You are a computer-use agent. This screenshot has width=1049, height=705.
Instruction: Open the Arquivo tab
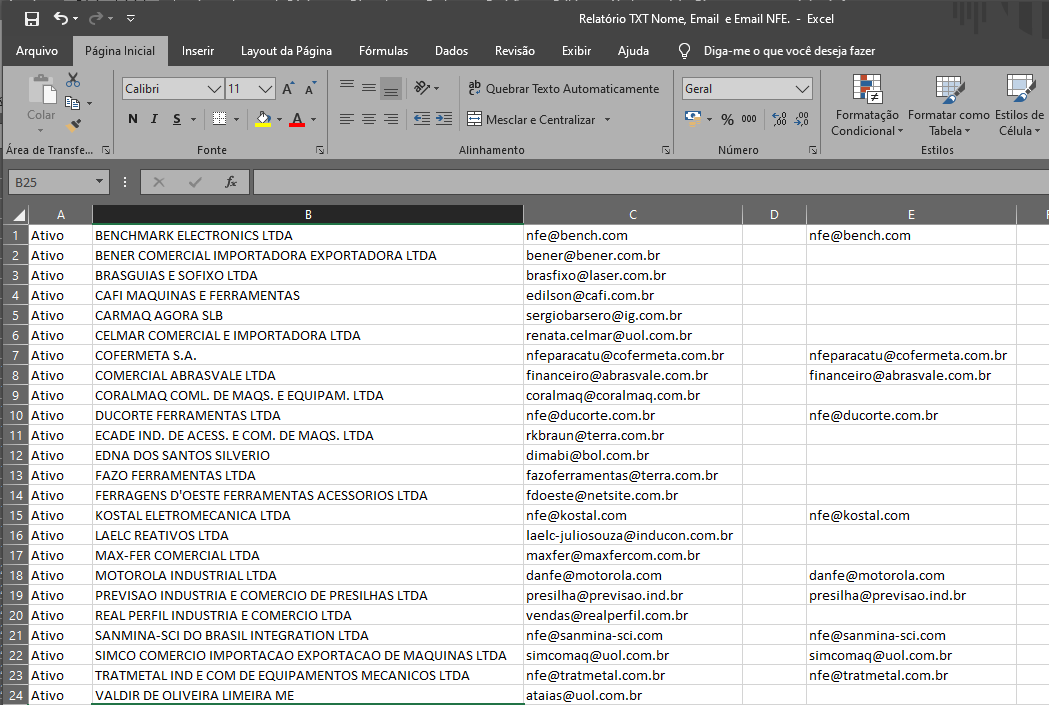coord(37,51)
